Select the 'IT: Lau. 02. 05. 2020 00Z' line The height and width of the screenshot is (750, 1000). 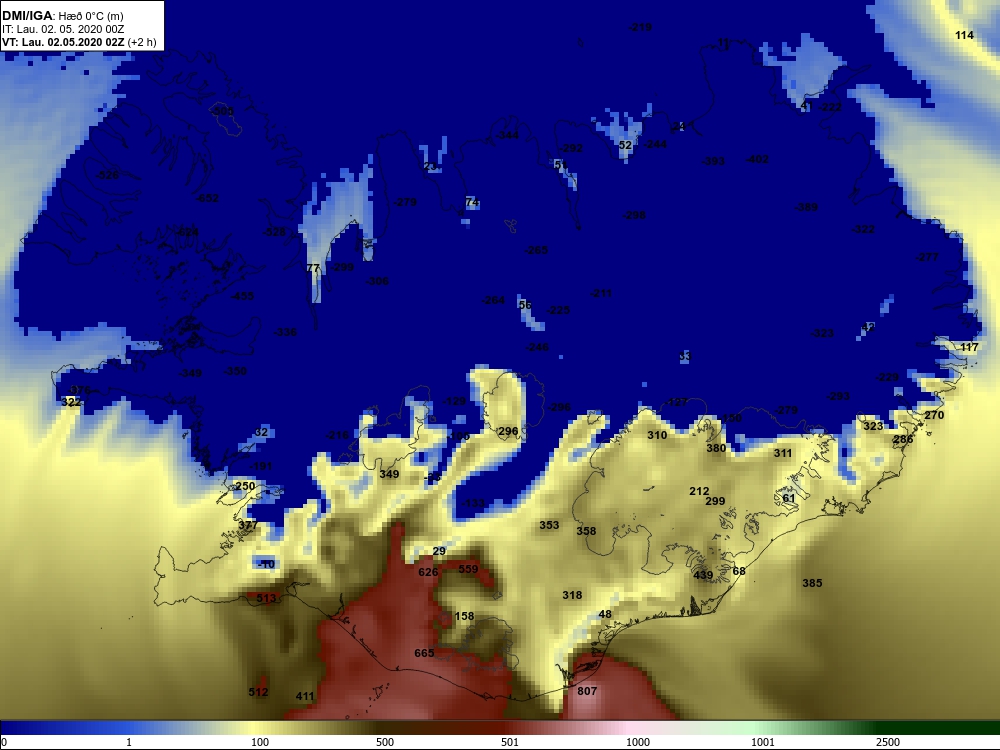tap(62, 29)
